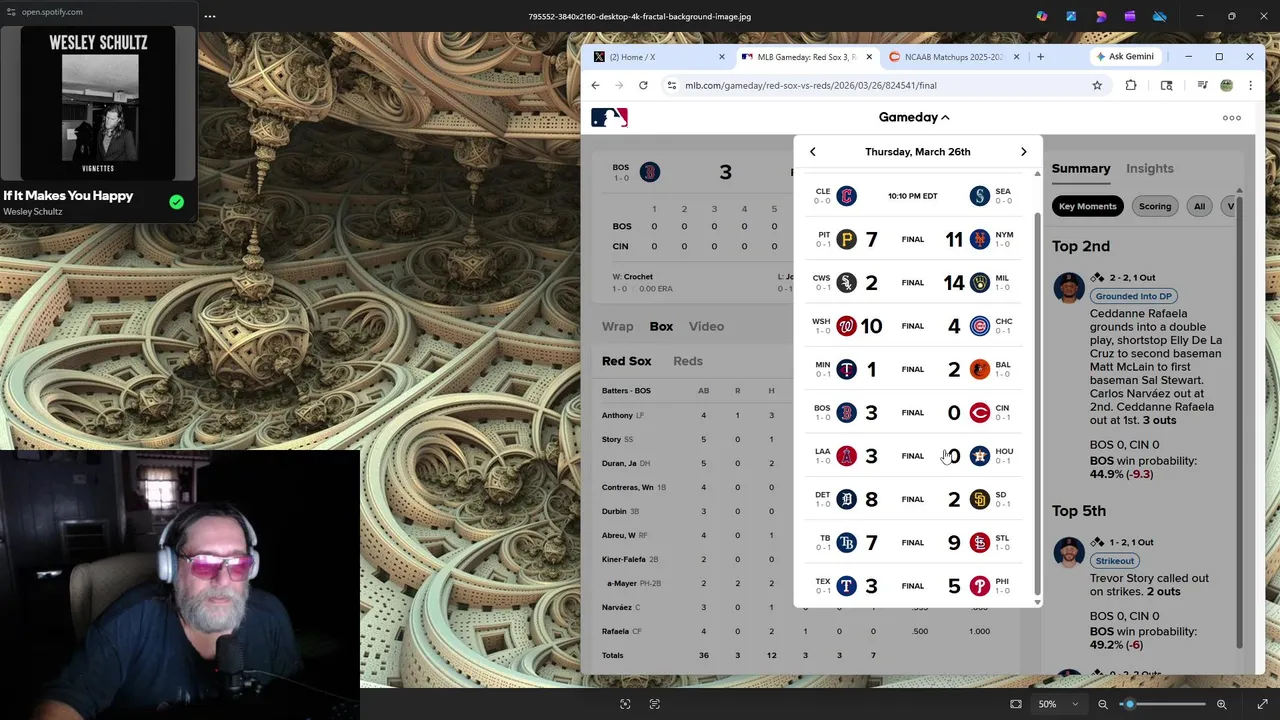Open the DET vs SD final game
Screen dimensions: 1280x720
pyautogui.click(x=913, y=499)
